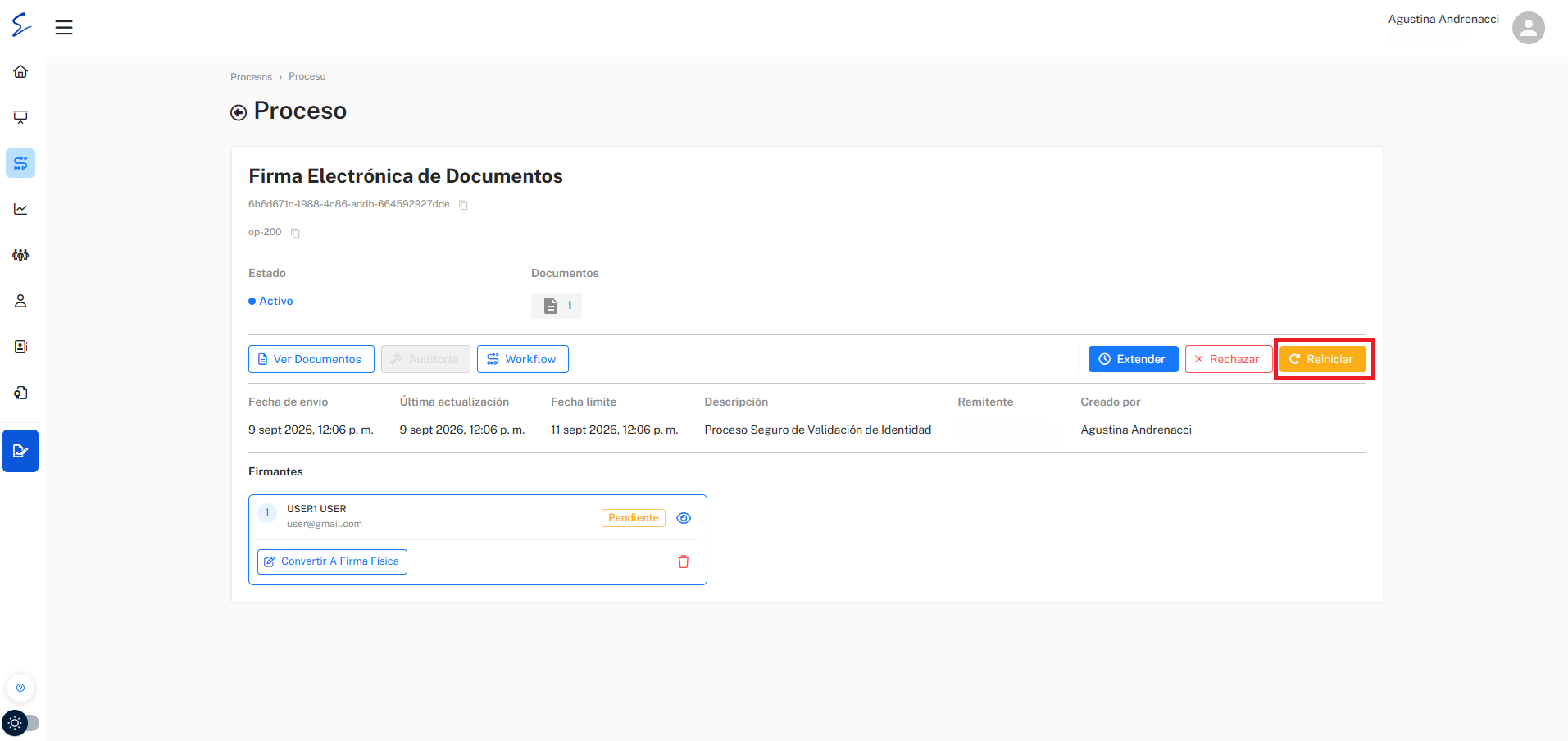Click the Pendiente status badge
Screen dimensions: 1568x741
pos(634,518)
